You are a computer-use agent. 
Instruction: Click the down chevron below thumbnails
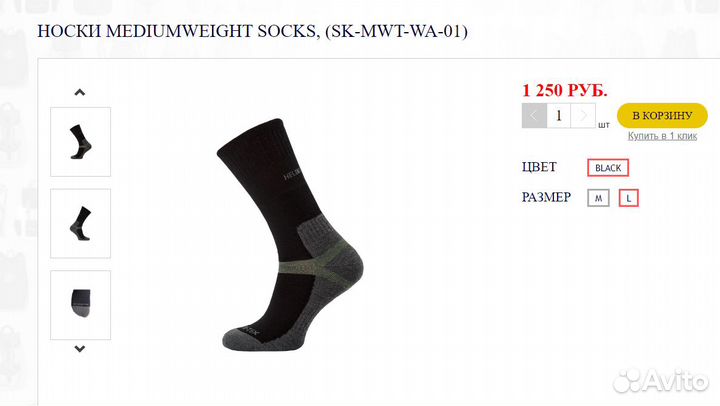coord(79,349)
